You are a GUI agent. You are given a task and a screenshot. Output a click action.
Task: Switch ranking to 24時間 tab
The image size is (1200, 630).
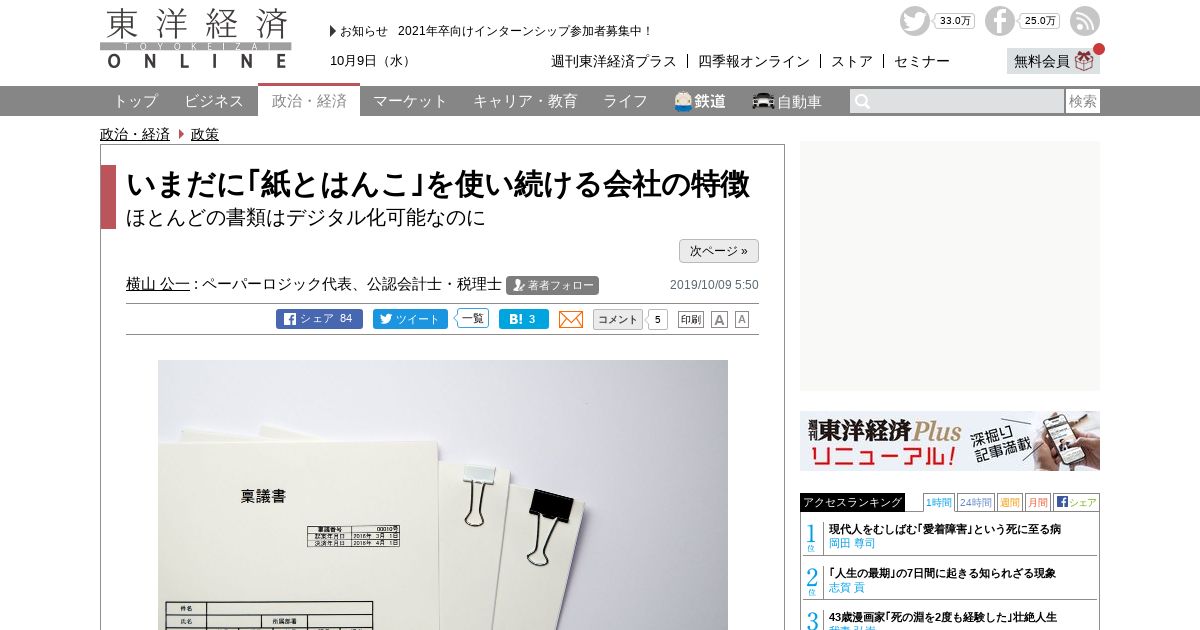pos(976,502)
